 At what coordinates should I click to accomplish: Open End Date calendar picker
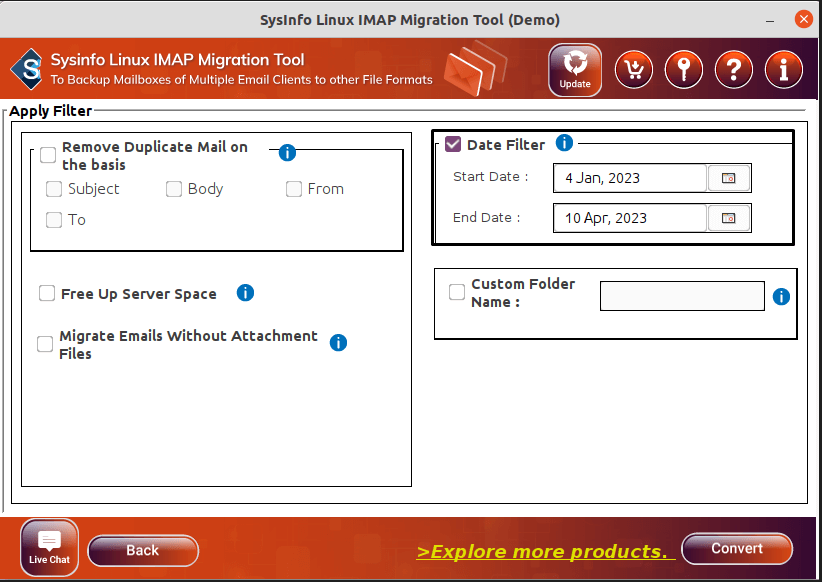[729, 218]
